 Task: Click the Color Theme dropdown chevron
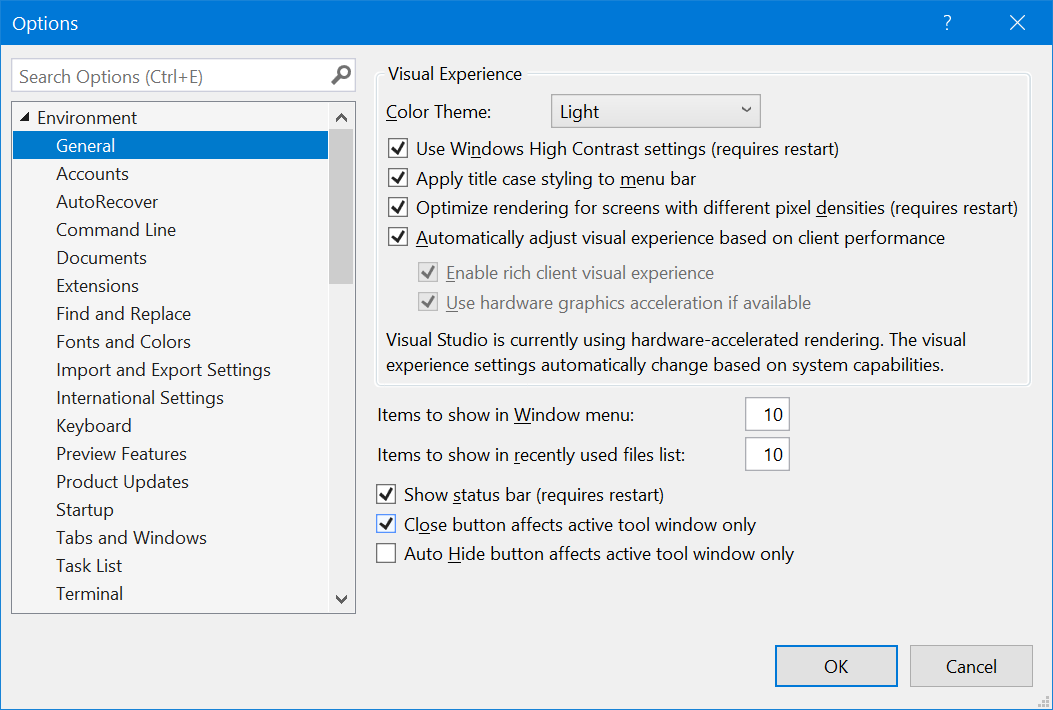click(746, 110)
